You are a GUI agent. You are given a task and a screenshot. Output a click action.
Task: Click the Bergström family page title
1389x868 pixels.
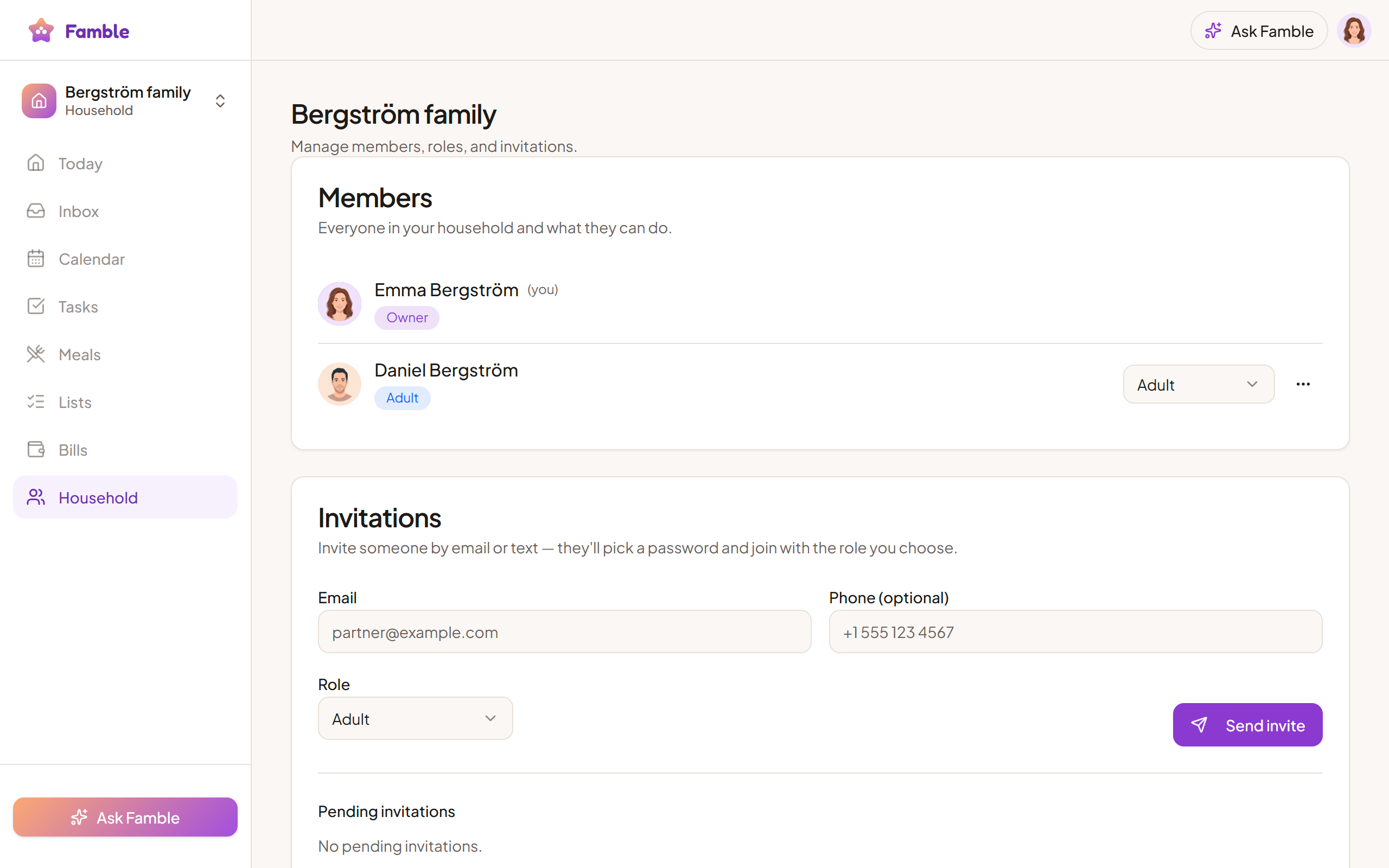(x=394, y=114)
